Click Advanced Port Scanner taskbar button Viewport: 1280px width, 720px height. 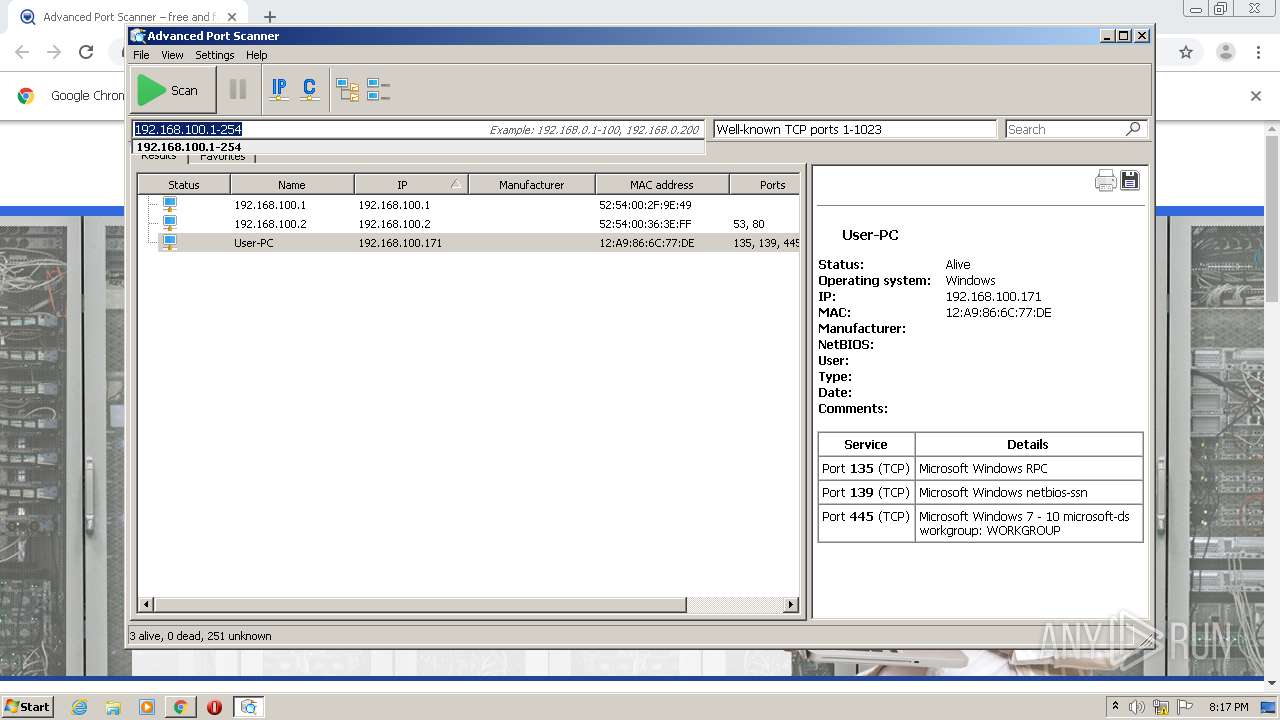(x=249, y=707)
